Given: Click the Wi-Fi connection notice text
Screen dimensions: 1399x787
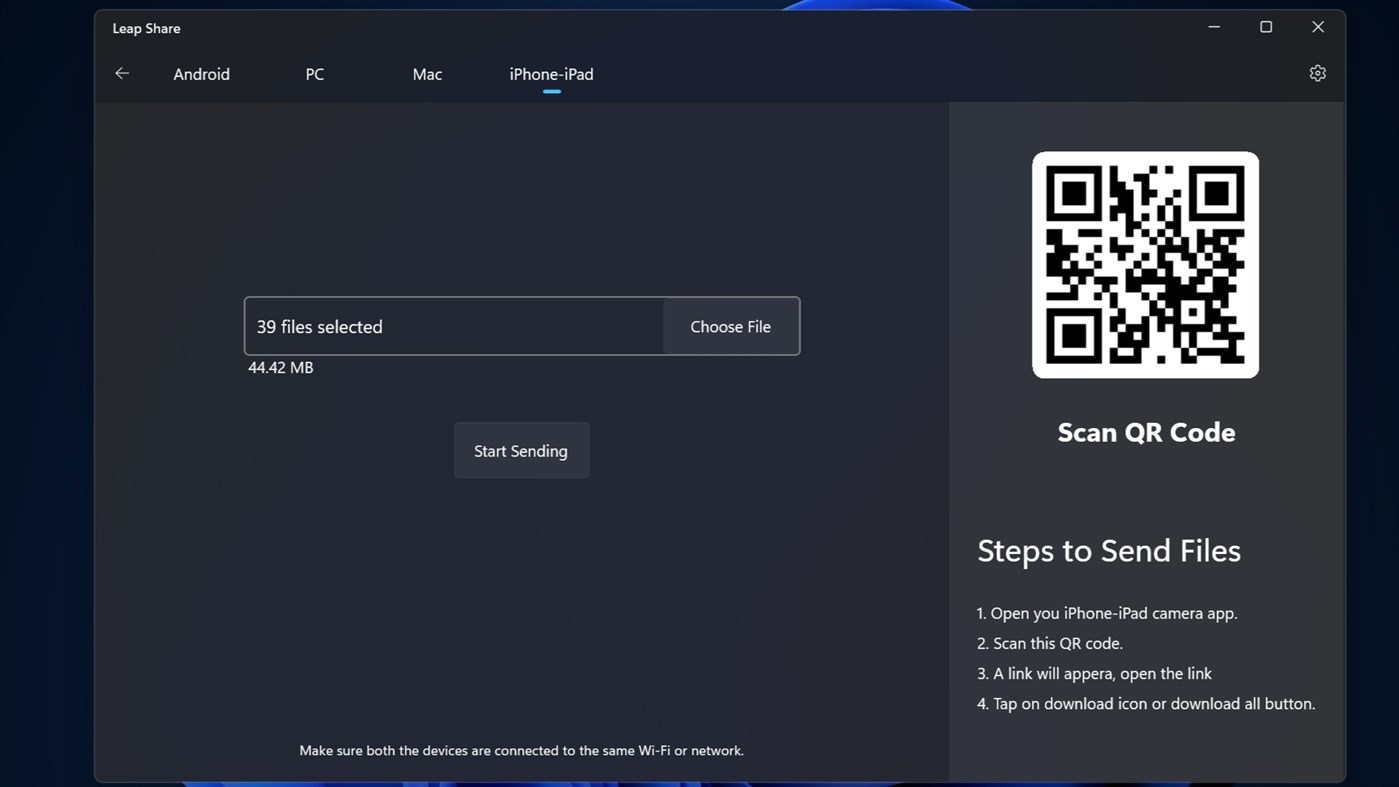Looking at the screenshot, I should pos(521,749).
